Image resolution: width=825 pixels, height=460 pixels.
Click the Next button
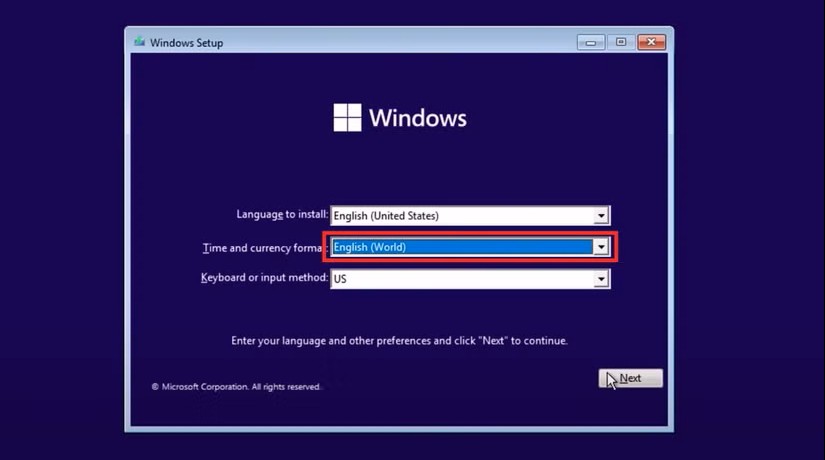coord(630,378)
